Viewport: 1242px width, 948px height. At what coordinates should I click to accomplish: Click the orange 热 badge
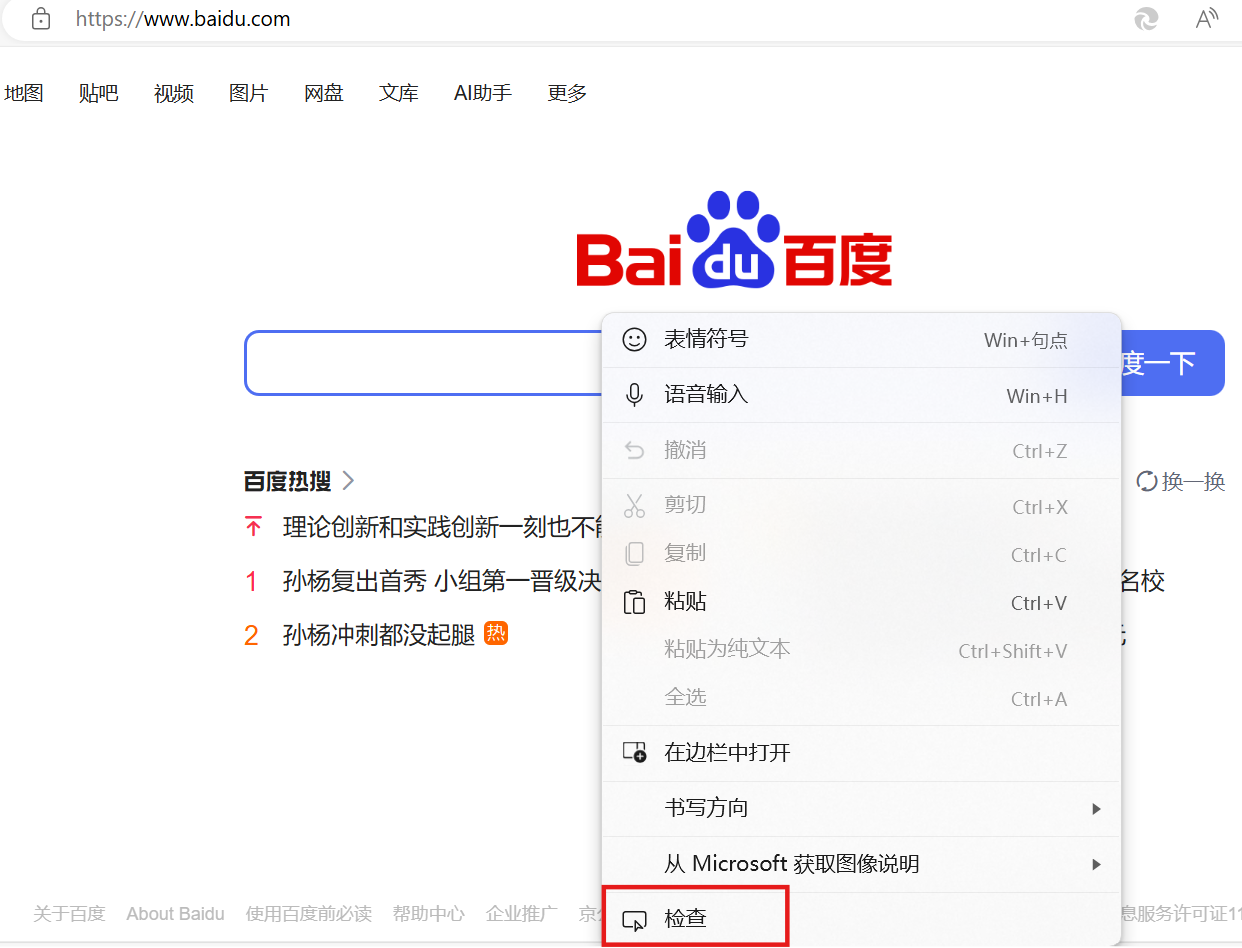point(496,633)
